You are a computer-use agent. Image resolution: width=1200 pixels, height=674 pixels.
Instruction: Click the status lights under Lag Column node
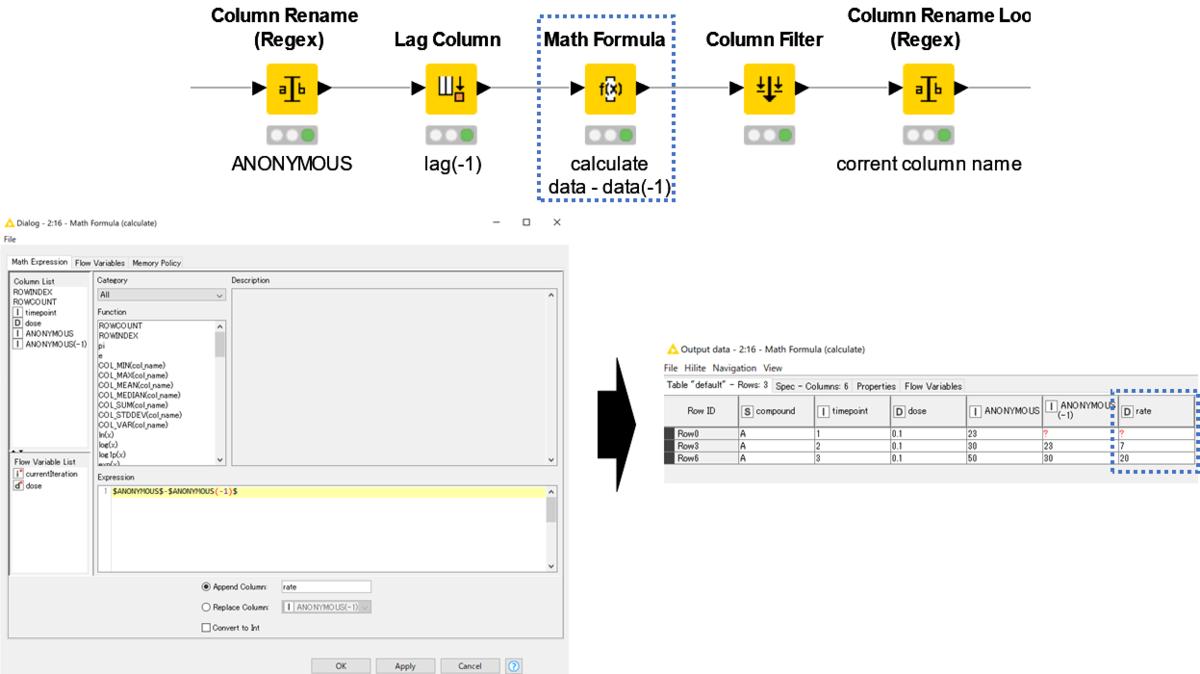[x=451, y=135]
